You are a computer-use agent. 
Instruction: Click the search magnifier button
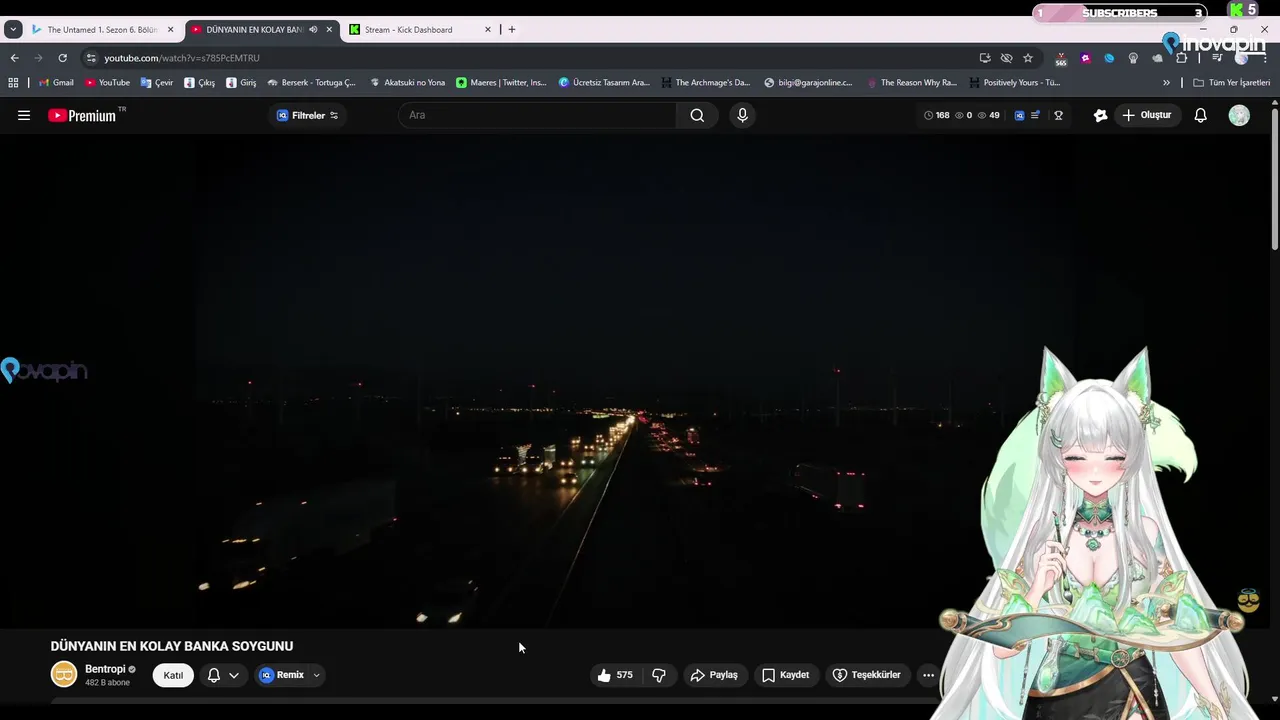pos(697,115)
